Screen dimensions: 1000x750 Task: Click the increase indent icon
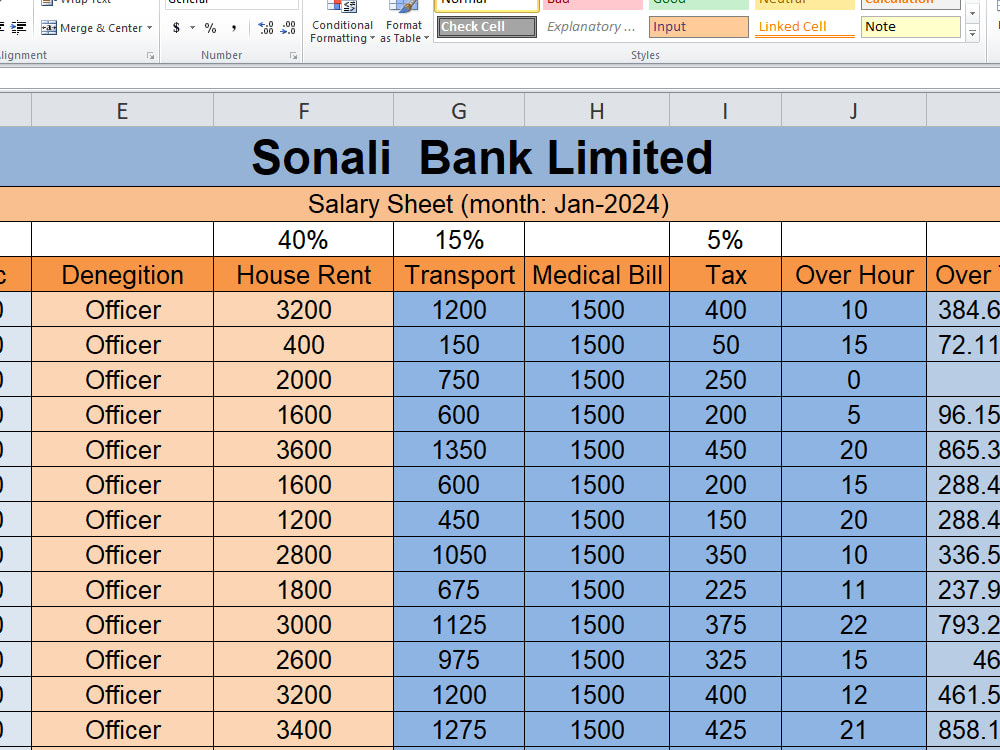click(18, 27)
